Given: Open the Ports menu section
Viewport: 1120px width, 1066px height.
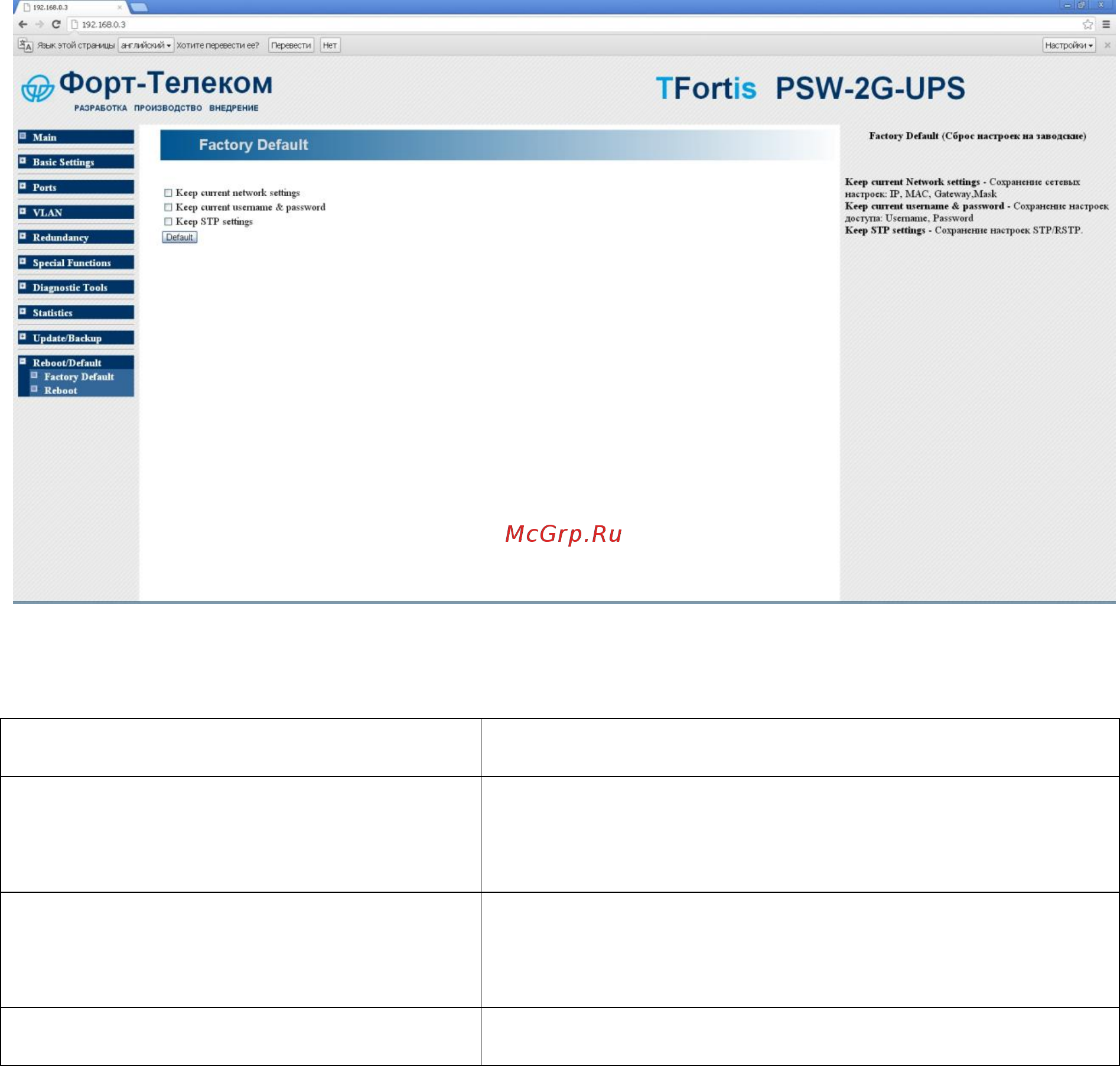Looking at the screenshot, I should tap(76, 187).
